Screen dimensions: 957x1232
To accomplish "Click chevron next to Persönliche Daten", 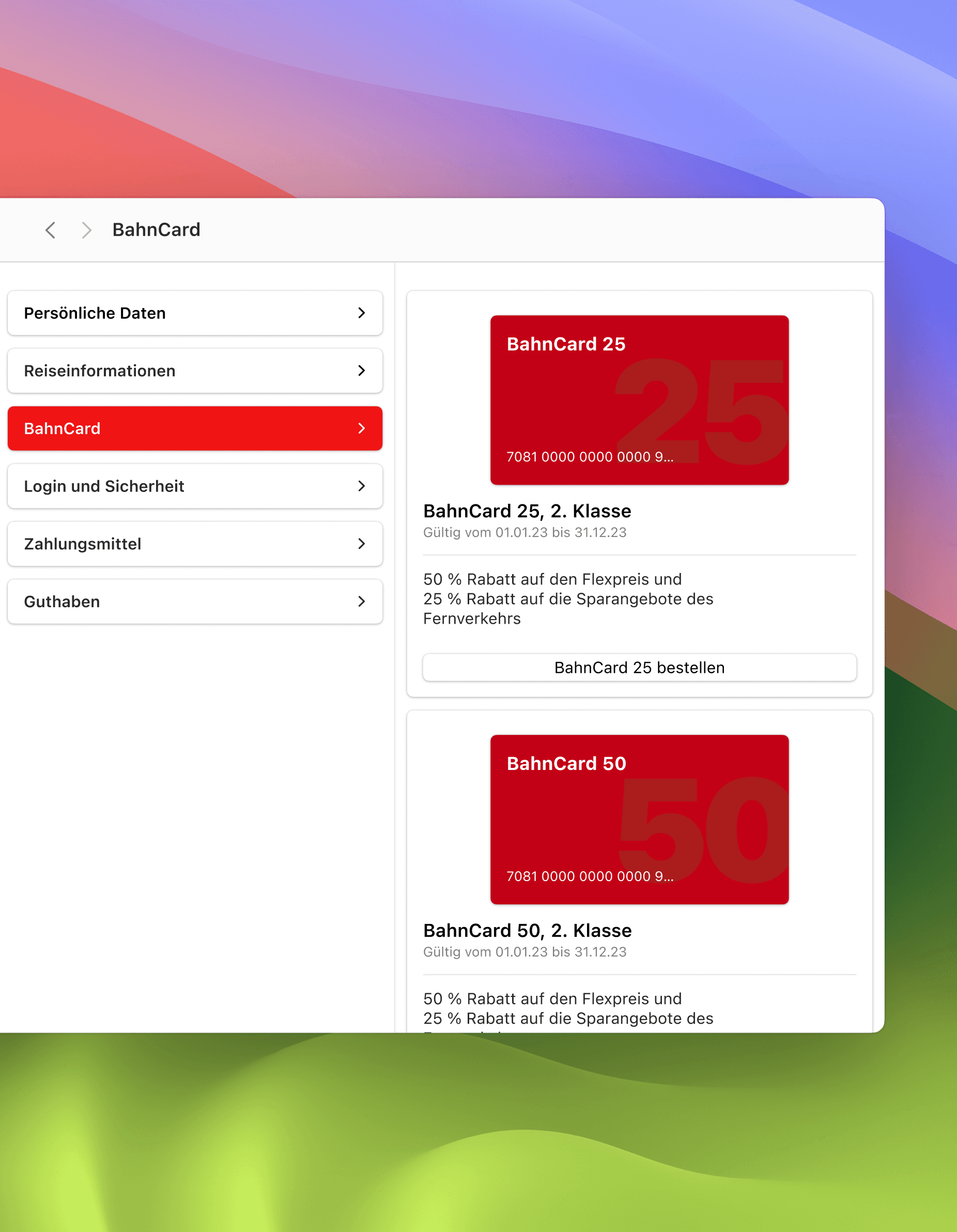I will 362,313.
